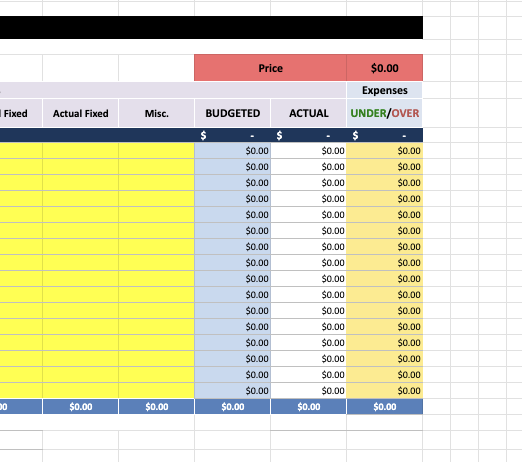Select the ACTUAL column header
522x462 pixels.
(309, 113)
